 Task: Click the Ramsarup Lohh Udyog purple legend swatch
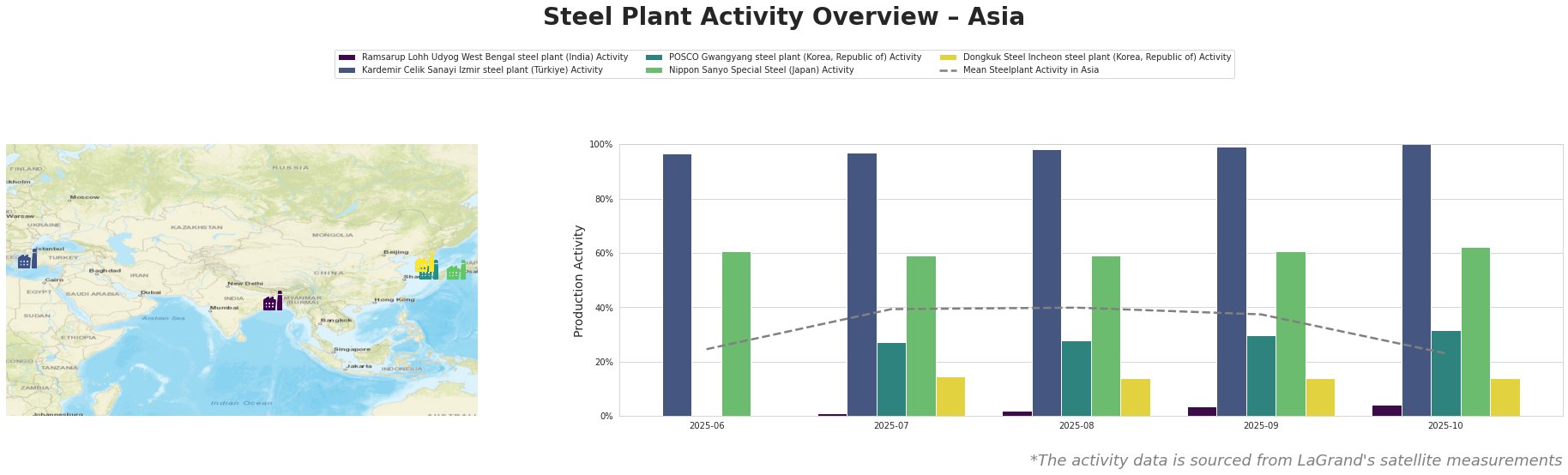click(347, 57)
